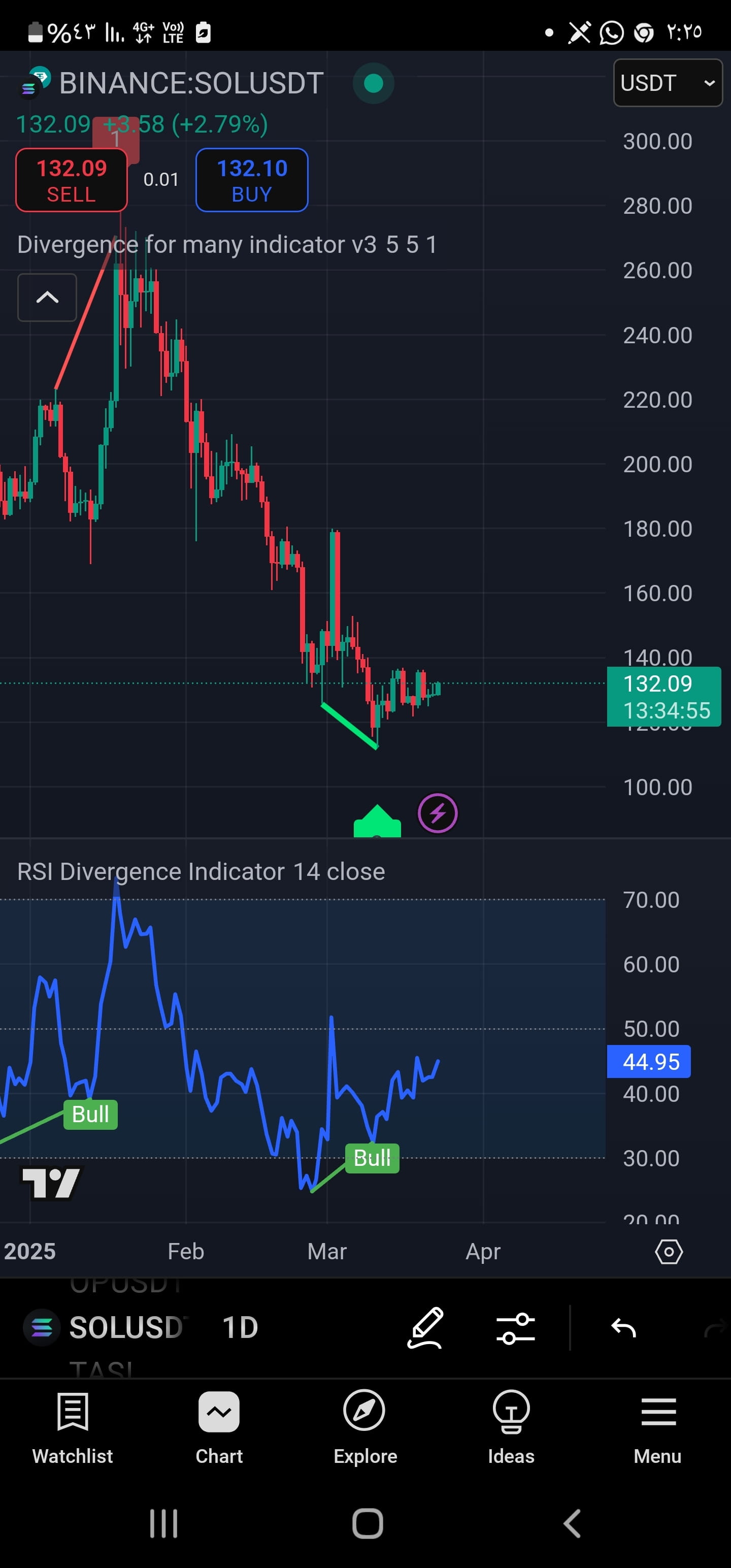Screen dimensions: 731x1568
Task: Tap the 300.00 price scale label
Action: (657, 141)
